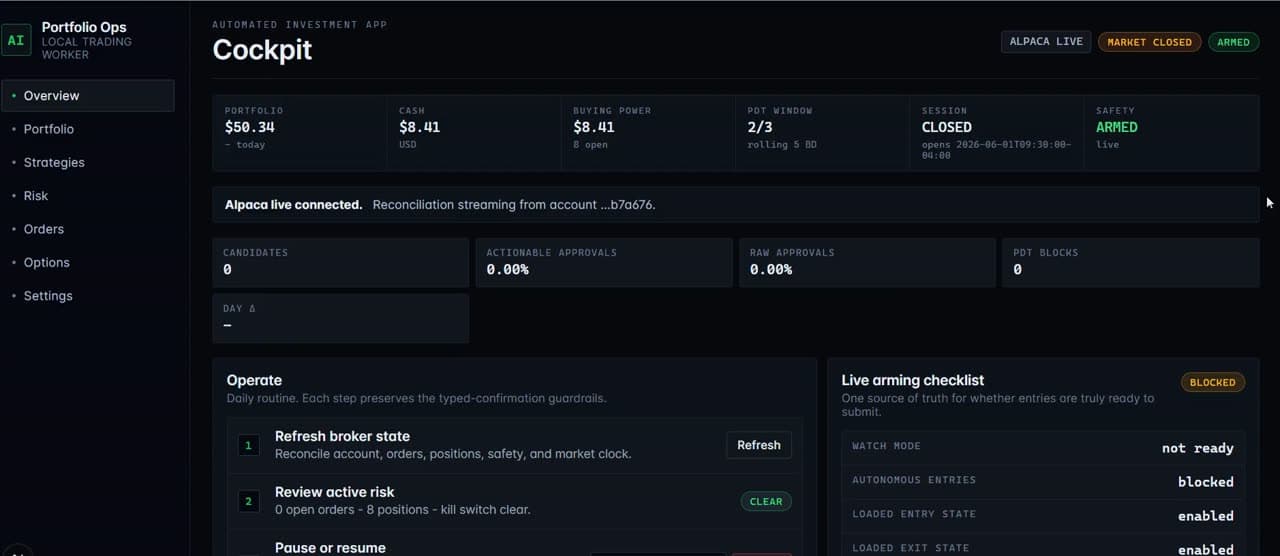Click the Operate section heading
This screenshot has height=556, width=1280.
point(254,380)
